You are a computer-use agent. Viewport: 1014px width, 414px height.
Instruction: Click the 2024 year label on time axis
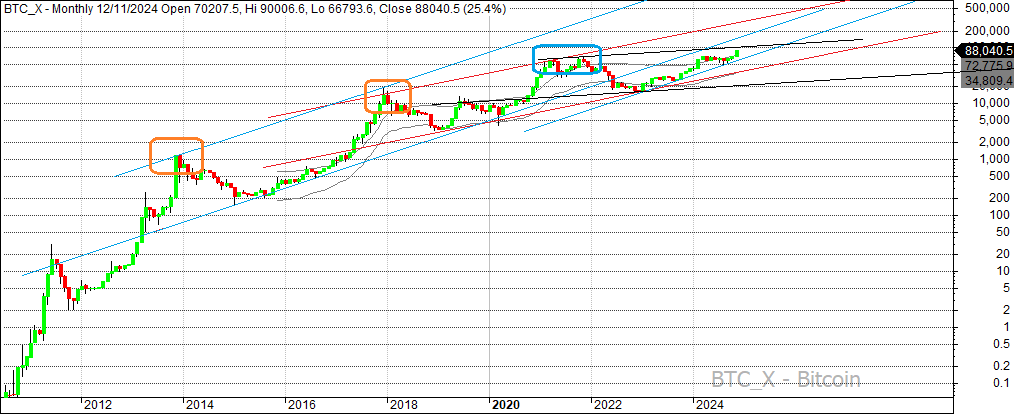pos(709,405)
